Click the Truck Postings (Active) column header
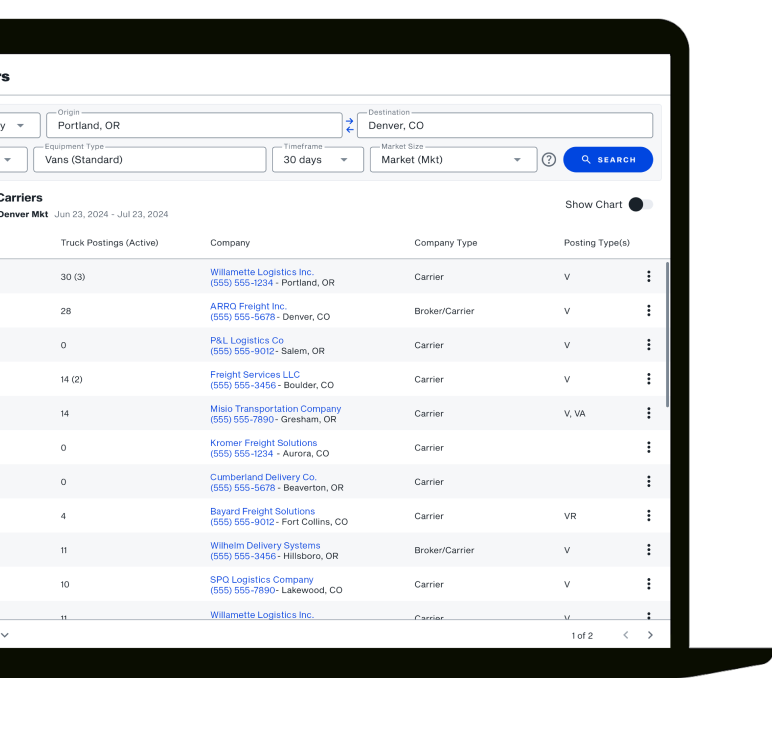This screenshot has height=732, width=772. tap(109, 243)
